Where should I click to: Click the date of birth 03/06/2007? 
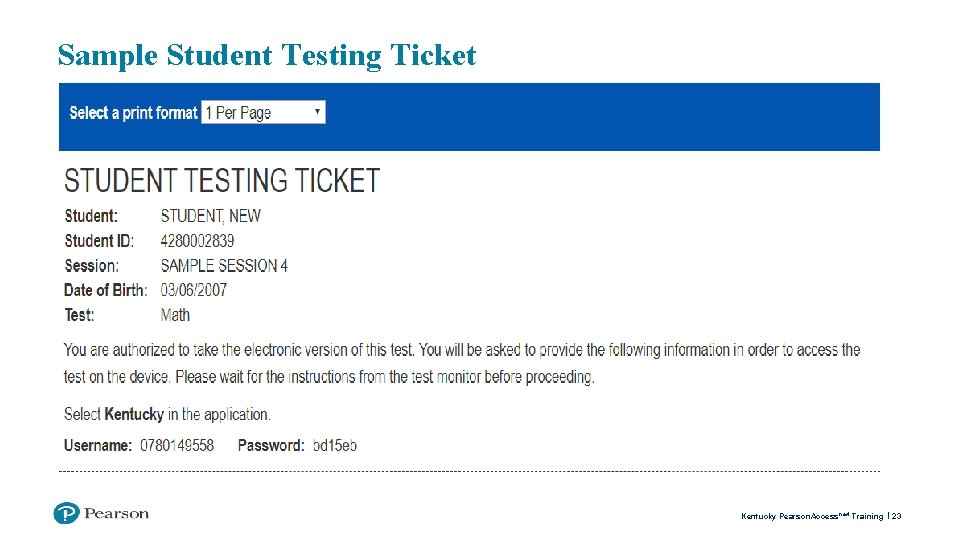194,290
